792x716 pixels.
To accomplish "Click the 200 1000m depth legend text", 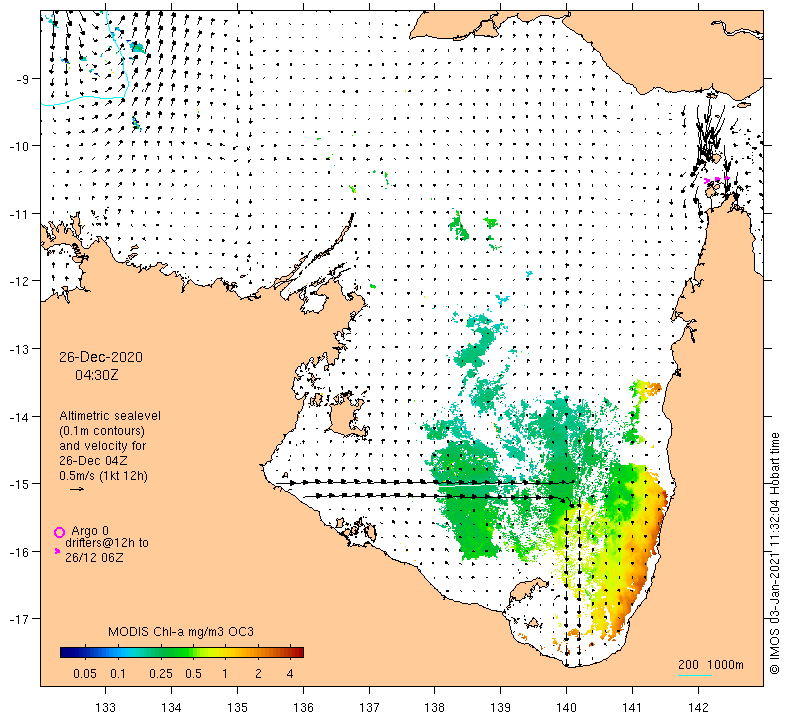I will pos(711,664).
